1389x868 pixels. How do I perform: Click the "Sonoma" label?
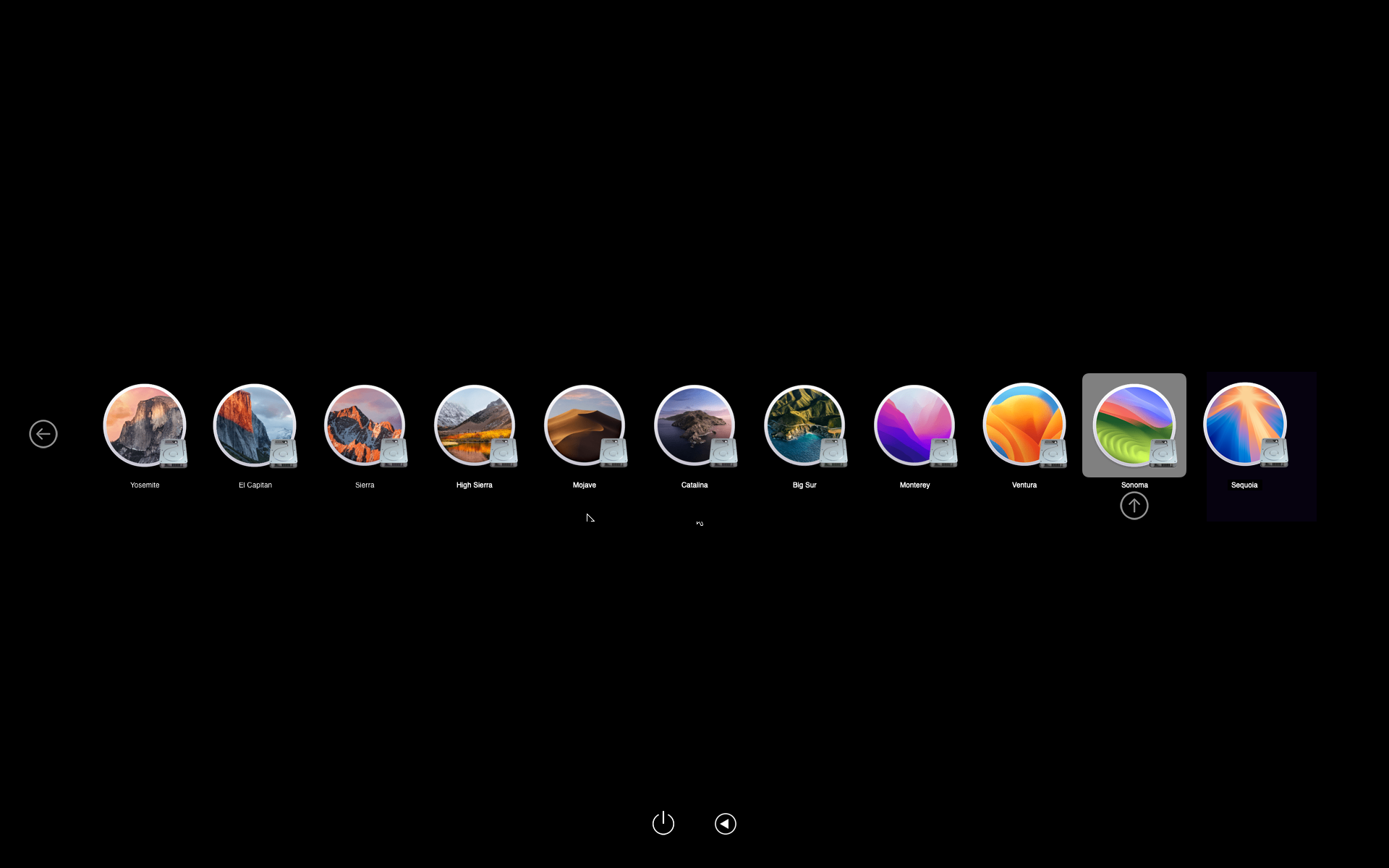(1134, 485)
